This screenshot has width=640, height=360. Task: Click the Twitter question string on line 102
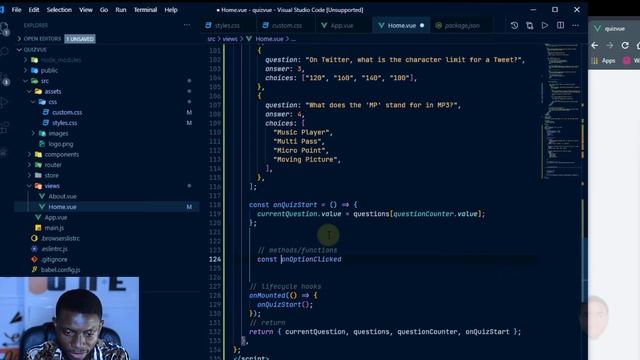(x=415, y=60)
